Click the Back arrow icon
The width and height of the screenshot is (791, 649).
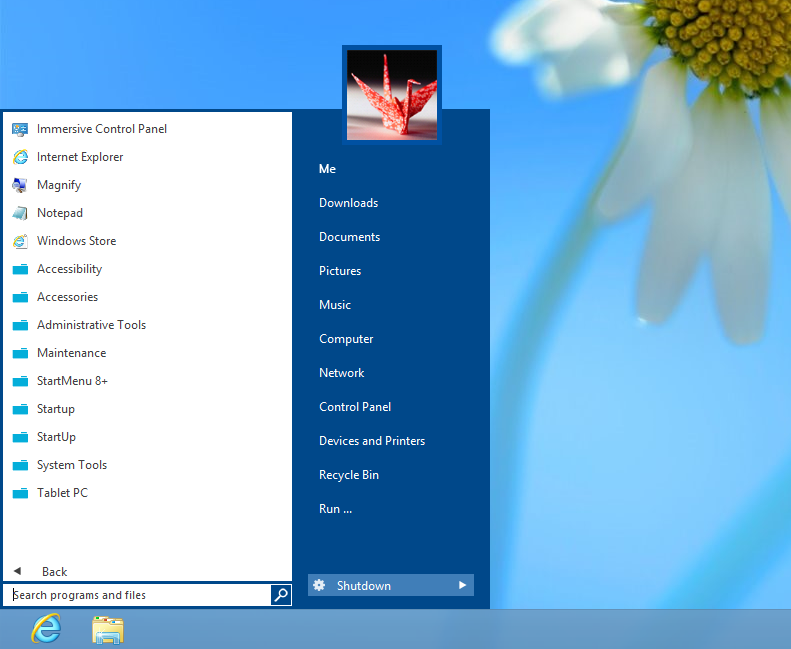click(17, 571)
